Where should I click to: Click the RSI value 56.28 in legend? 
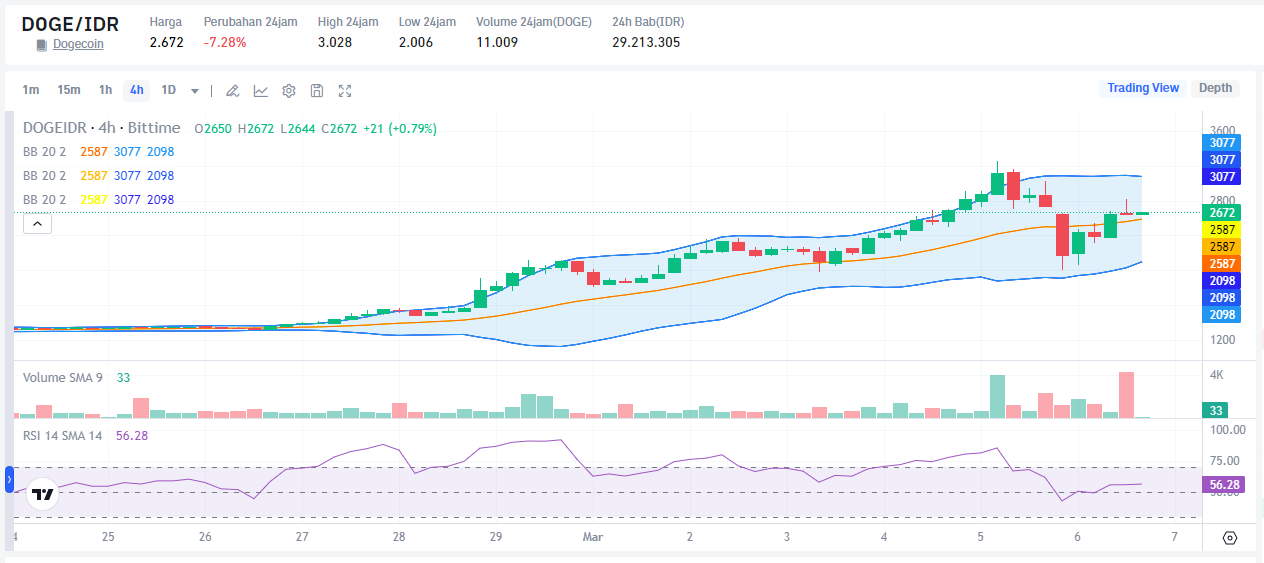[132, 435]
